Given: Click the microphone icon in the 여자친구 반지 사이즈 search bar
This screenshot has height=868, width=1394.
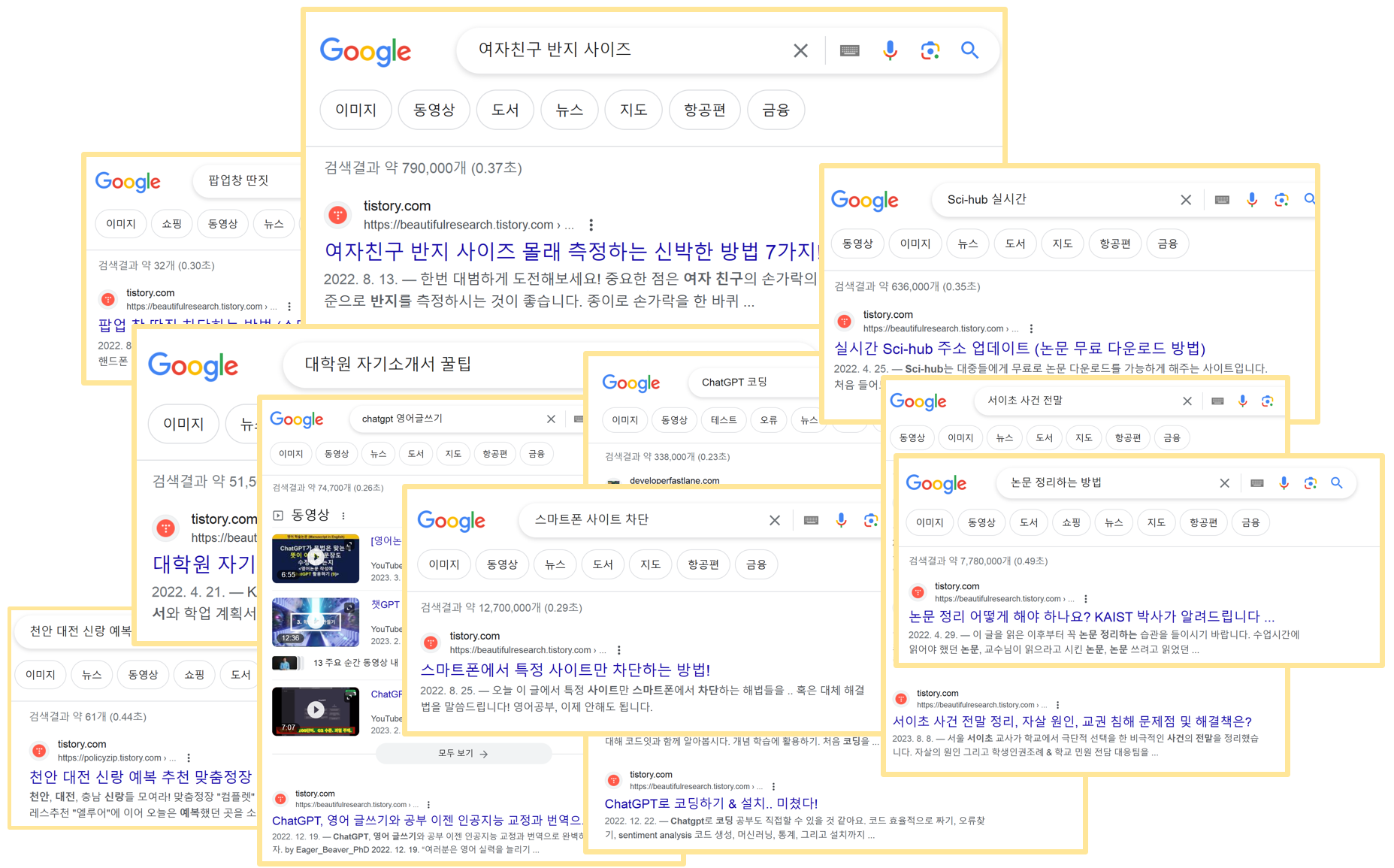Looking at the screenshot, I should tap(890, 50).
